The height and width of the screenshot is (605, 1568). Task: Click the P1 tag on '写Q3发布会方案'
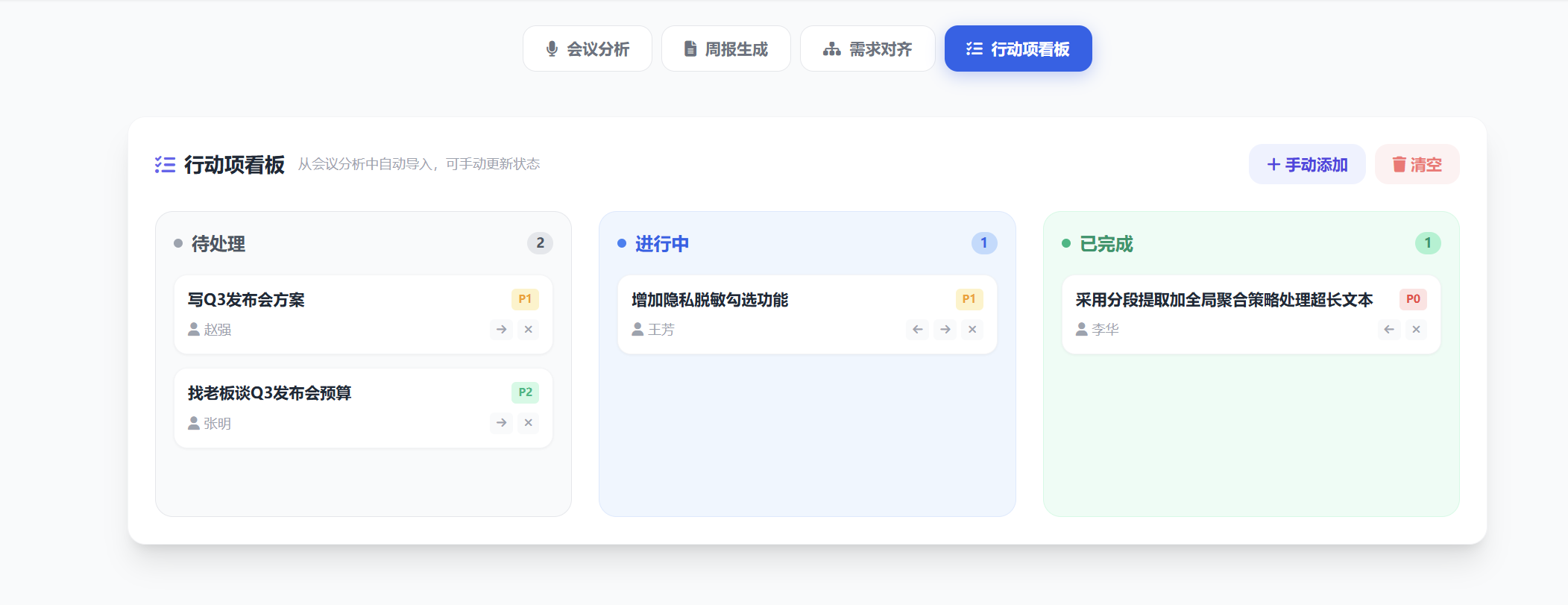pos(525,299)
